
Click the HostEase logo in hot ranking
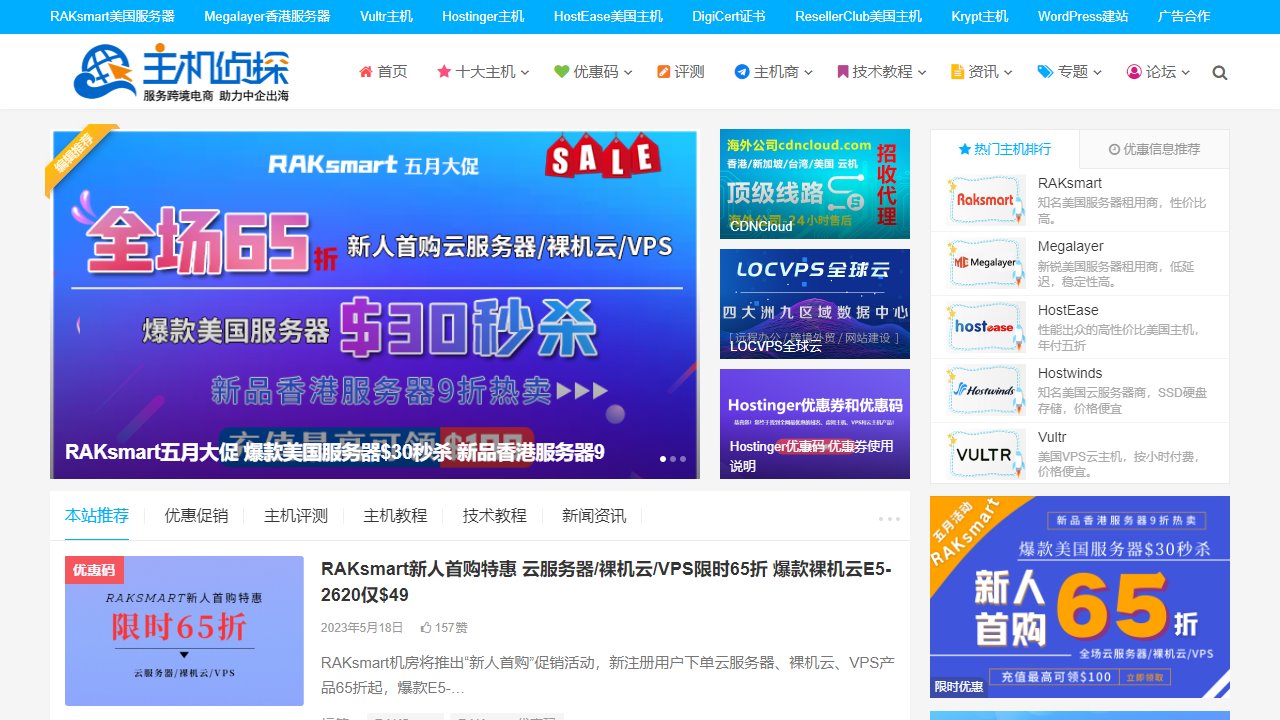click(x=986, y=327)
